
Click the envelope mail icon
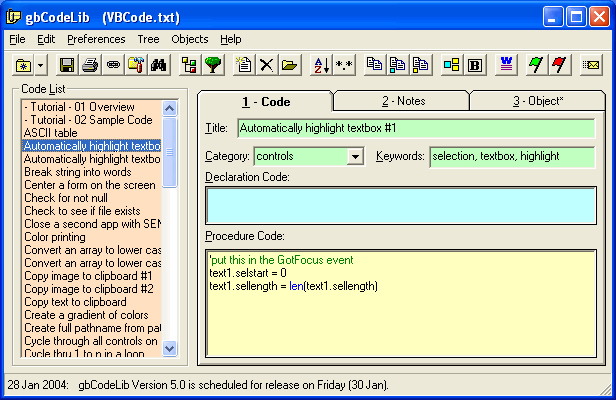pos(591,65)
